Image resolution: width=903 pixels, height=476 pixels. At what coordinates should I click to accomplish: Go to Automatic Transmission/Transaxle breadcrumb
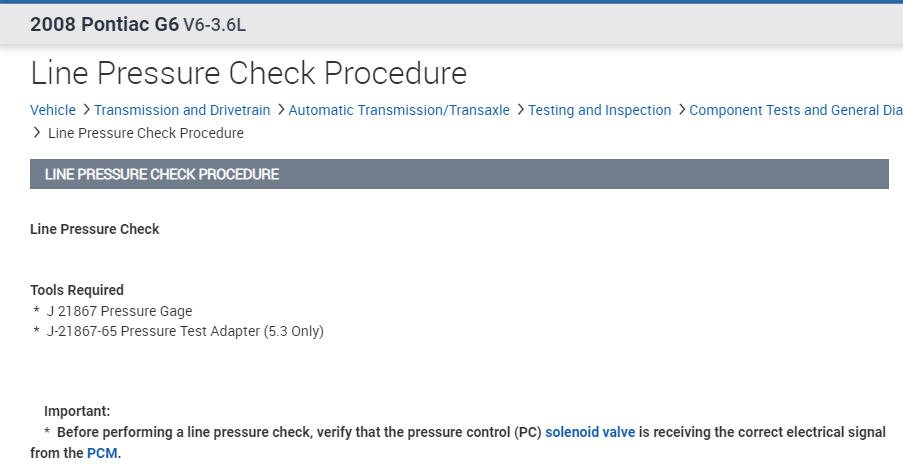pyautogui.click(x=399, y=110)
